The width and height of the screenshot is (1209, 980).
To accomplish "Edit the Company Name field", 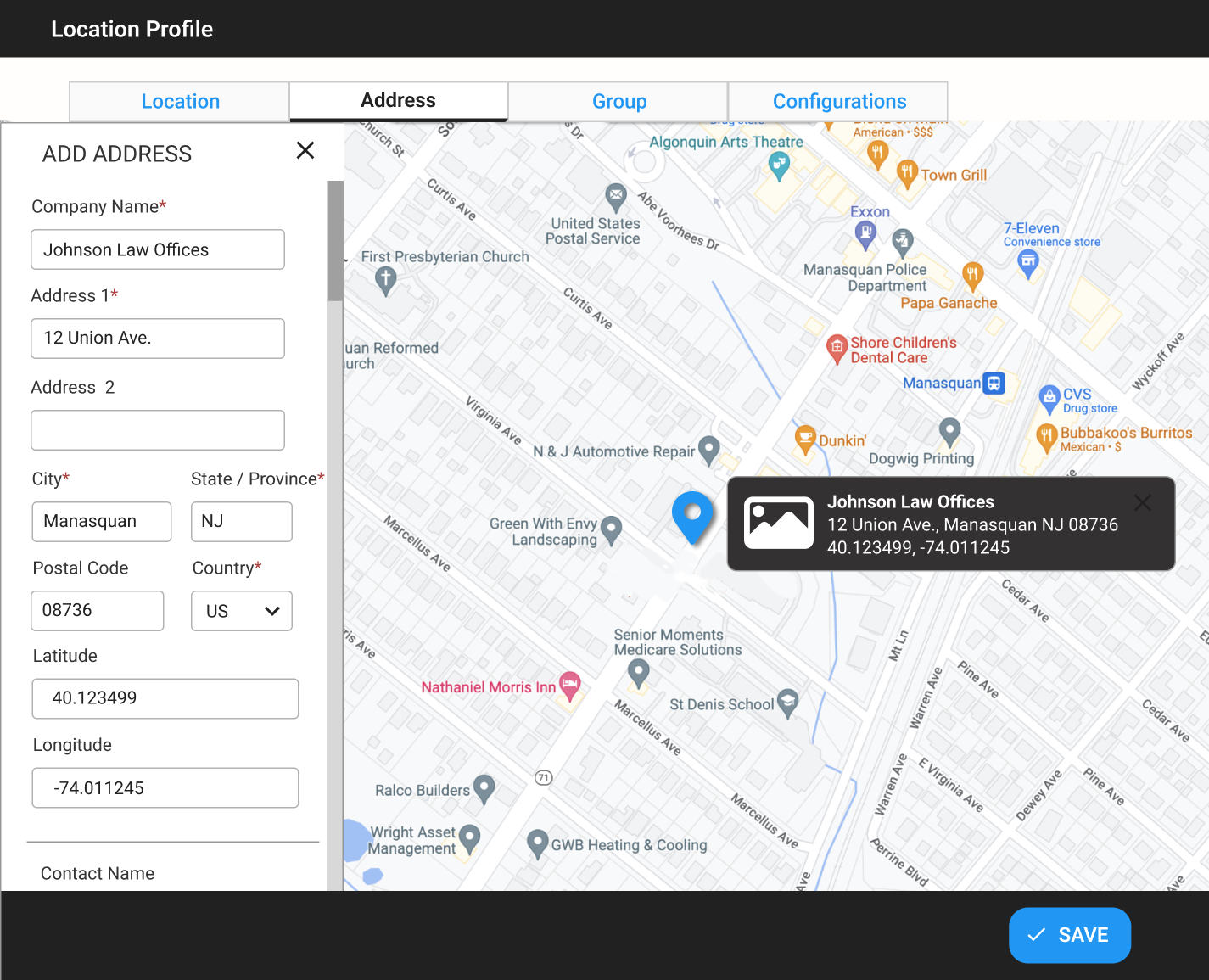I will coord(158,249).
